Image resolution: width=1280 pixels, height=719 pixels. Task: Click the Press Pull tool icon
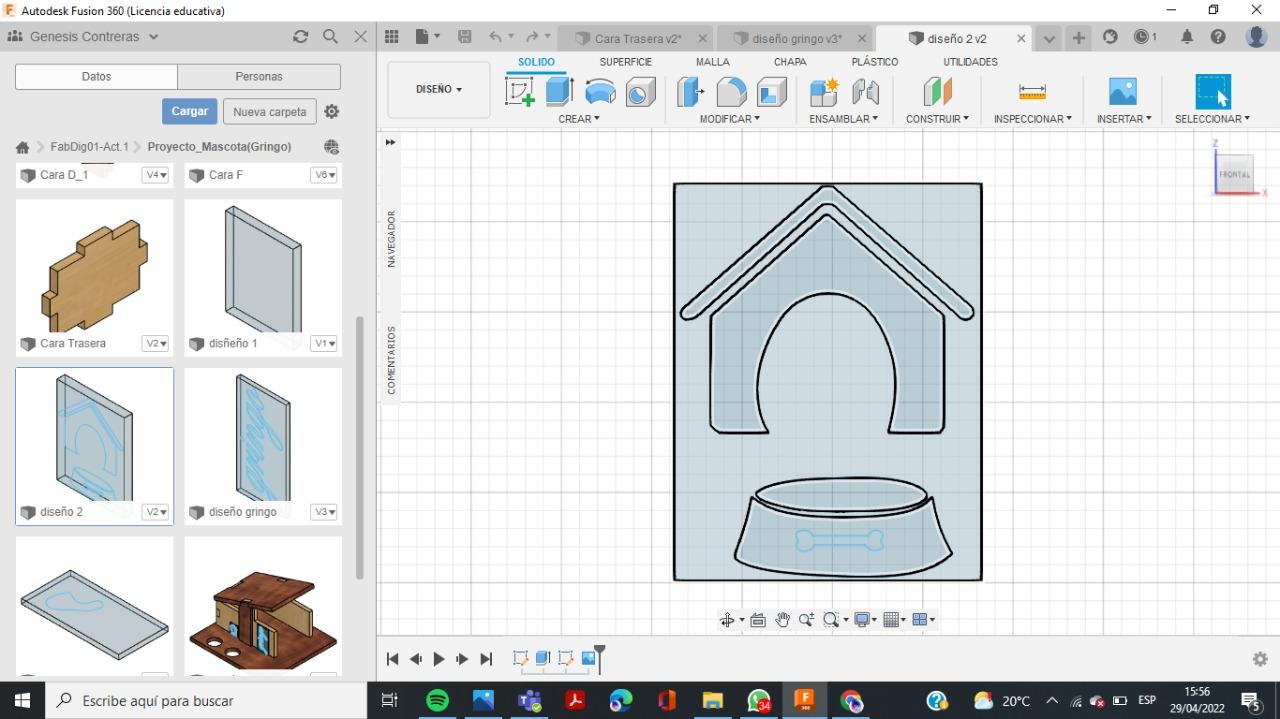point(690,92)
